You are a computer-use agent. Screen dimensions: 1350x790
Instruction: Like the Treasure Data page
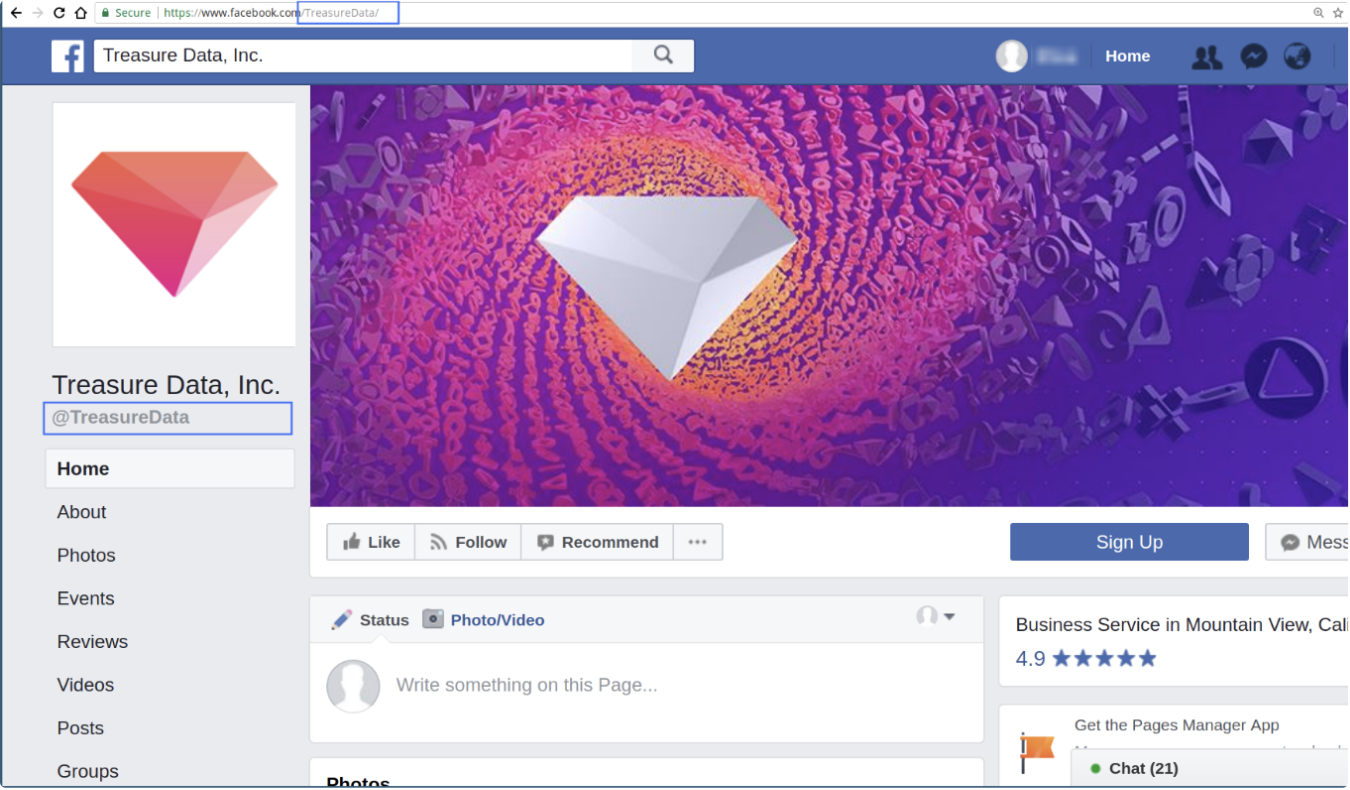click(x=371, y=542)
